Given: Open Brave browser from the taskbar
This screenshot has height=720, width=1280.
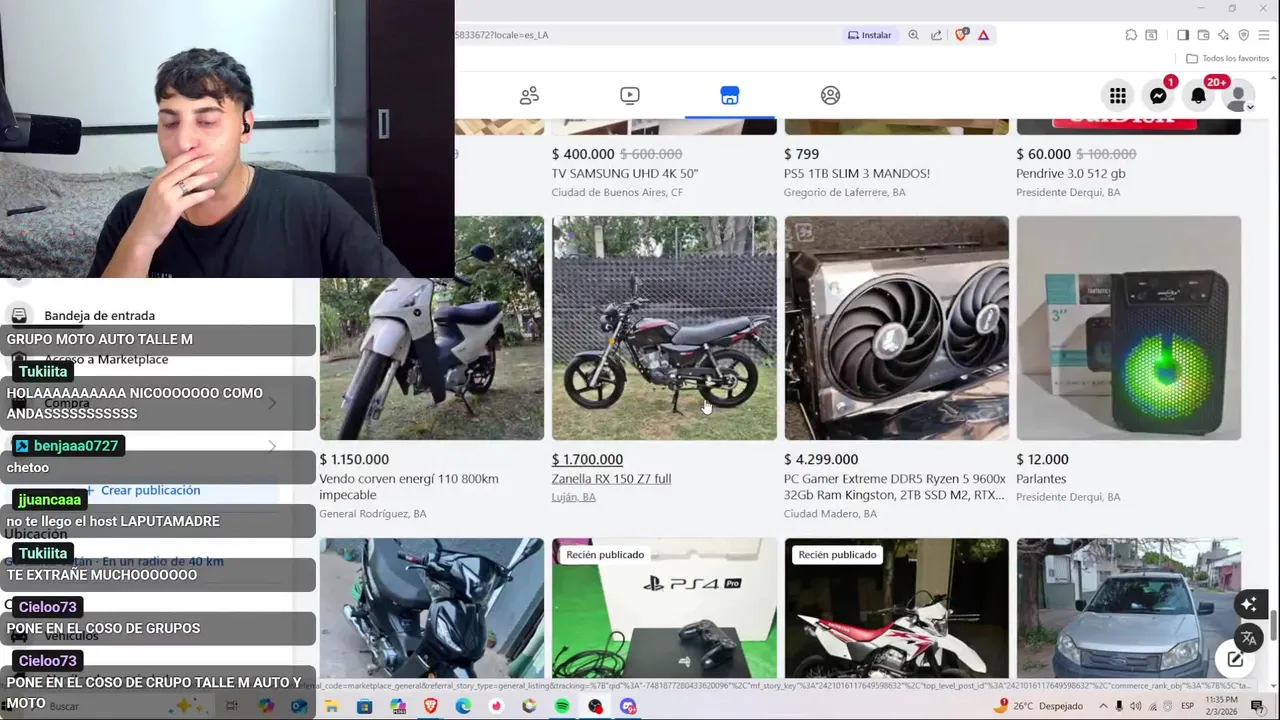Looking at the screenshot, I should pos(431,706).
